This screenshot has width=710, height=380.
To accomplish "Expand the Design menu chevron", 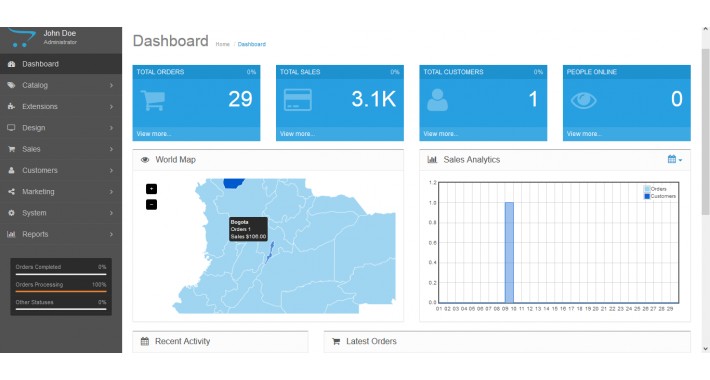I will click(111, 128).
